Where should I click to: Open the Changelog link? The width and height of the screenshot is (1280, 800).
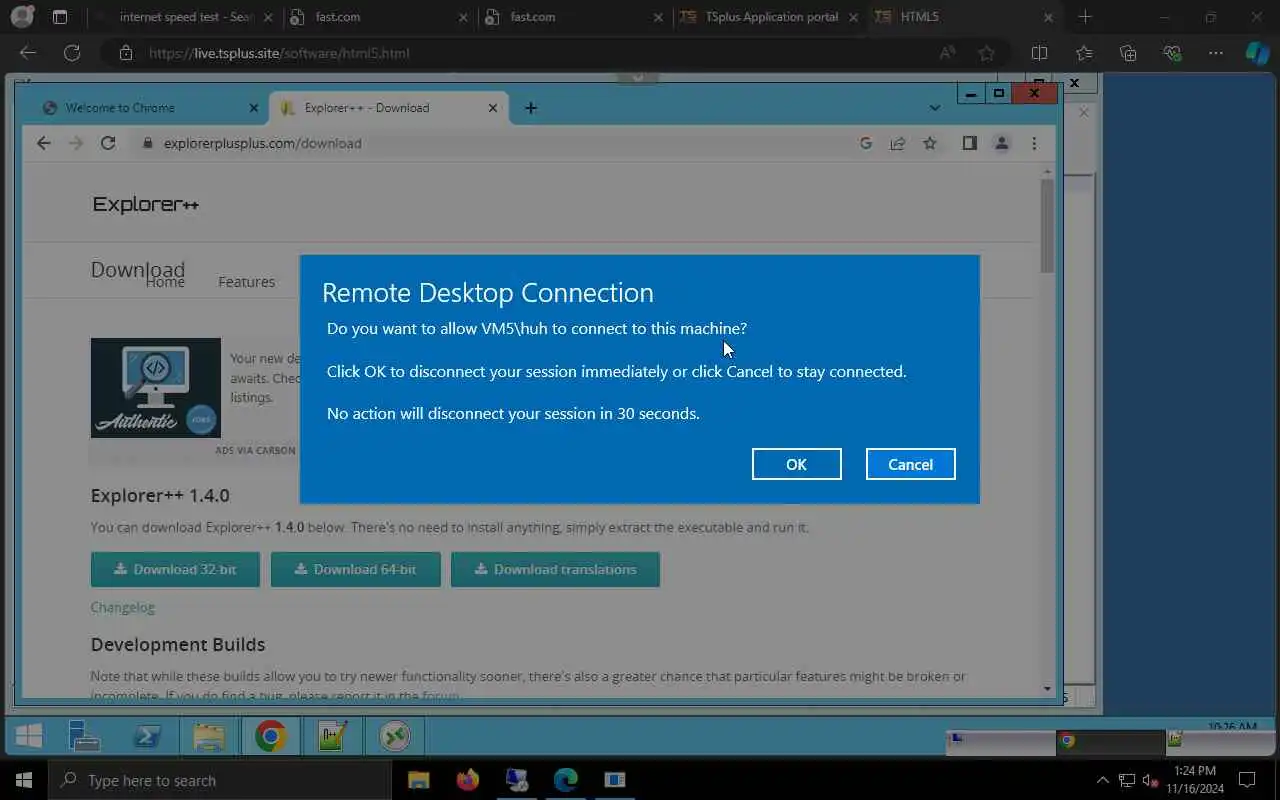(122, 607)
